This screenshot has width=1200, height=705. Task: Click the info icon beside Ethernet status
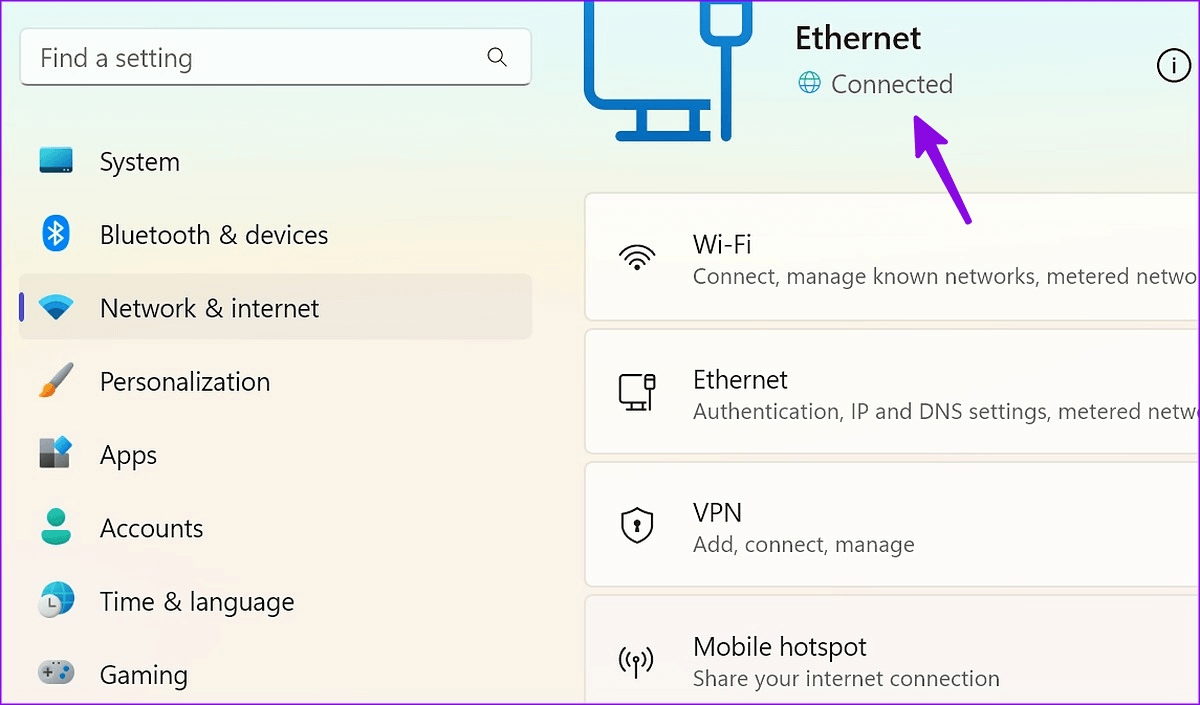click(1173, 66)
